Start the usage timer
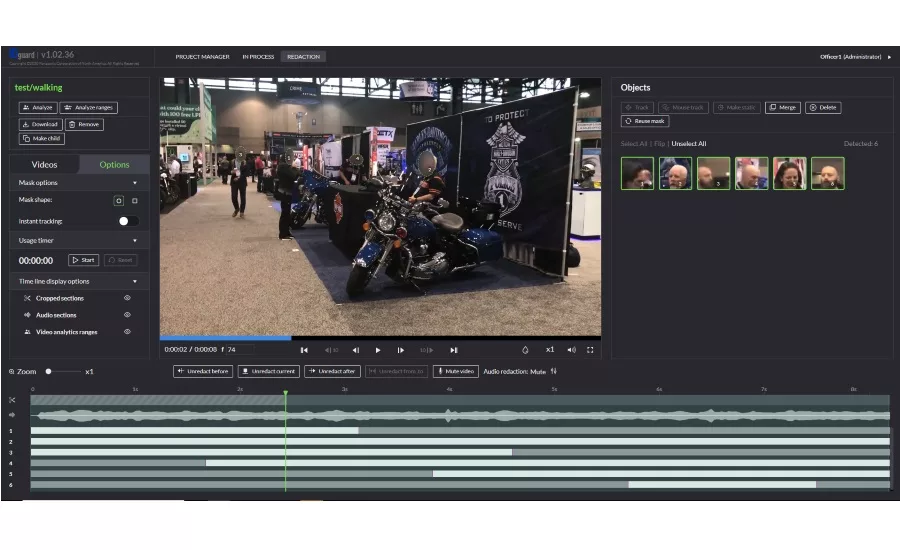Screen dimensions: 900x550 83,260
